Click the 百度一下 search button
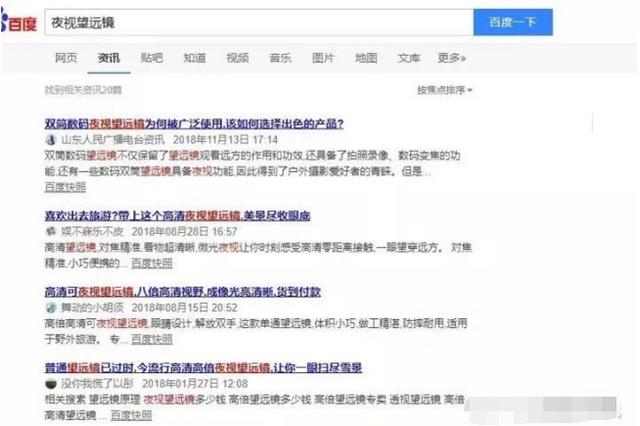Image resolution: width=640 pixels, height=426 pixels. click(513, 22)
